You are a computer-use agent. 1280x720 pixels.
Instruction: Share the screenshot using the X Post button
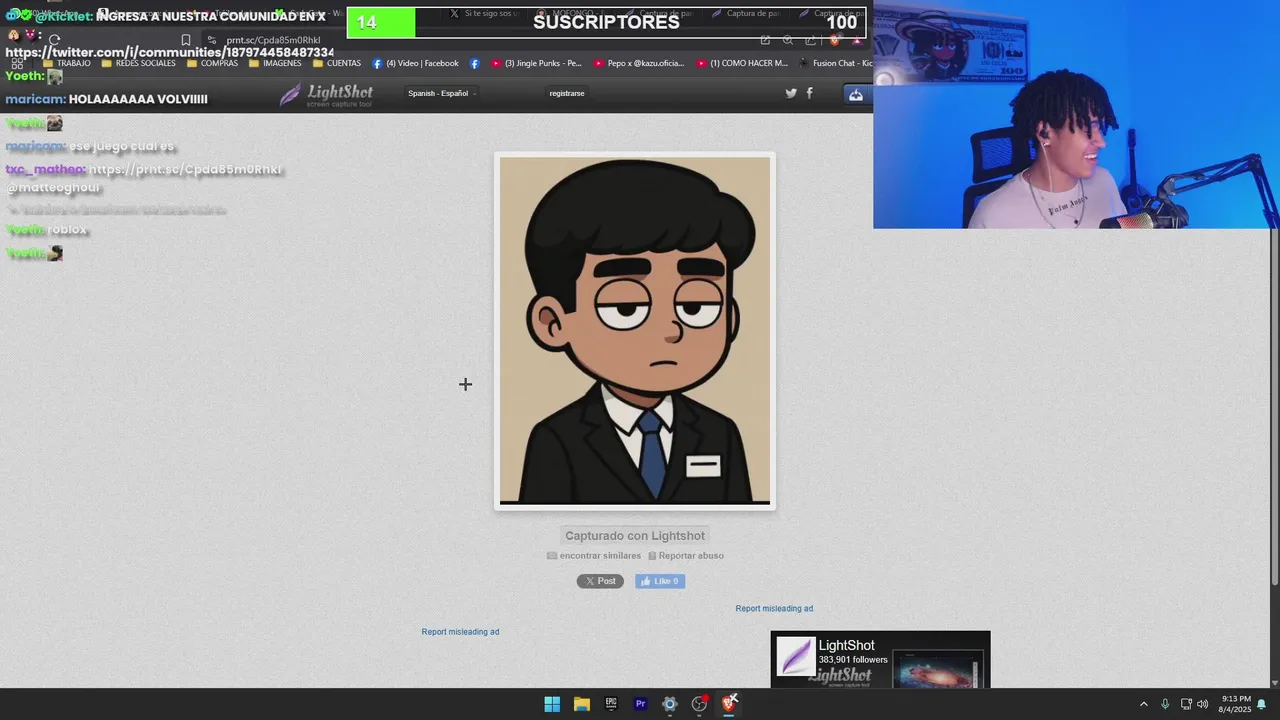[x=600, y=581]
